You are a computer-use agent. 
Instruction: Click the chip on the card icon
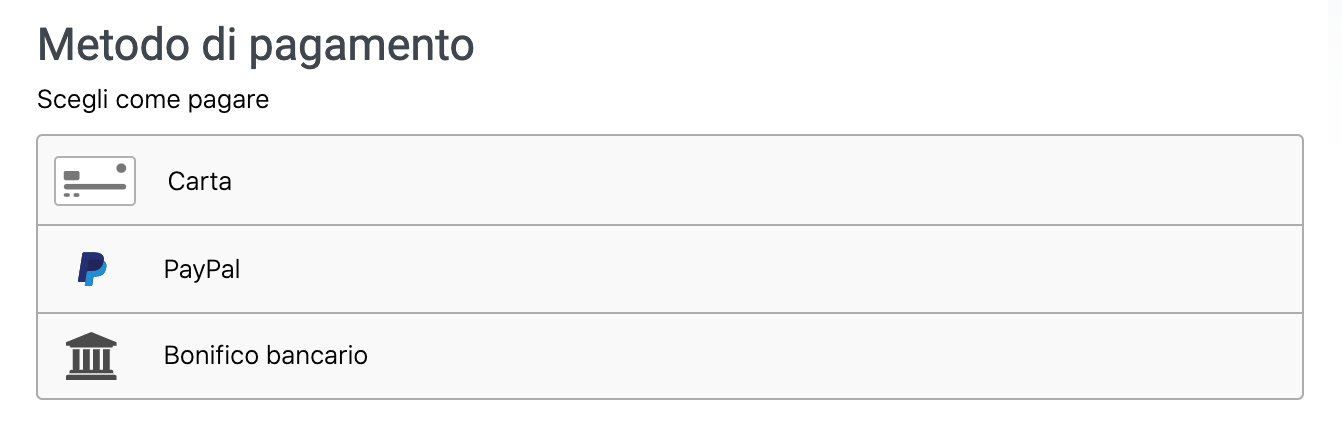click(x=71, y=175)
